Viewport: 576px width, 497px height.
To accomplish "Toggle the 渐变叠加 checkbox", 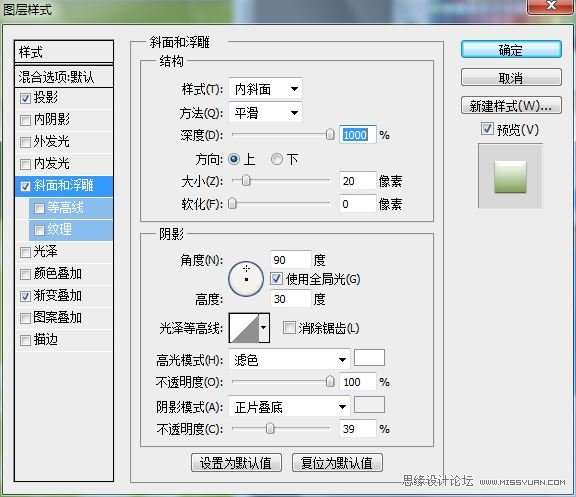I will (x=25, y=296).
